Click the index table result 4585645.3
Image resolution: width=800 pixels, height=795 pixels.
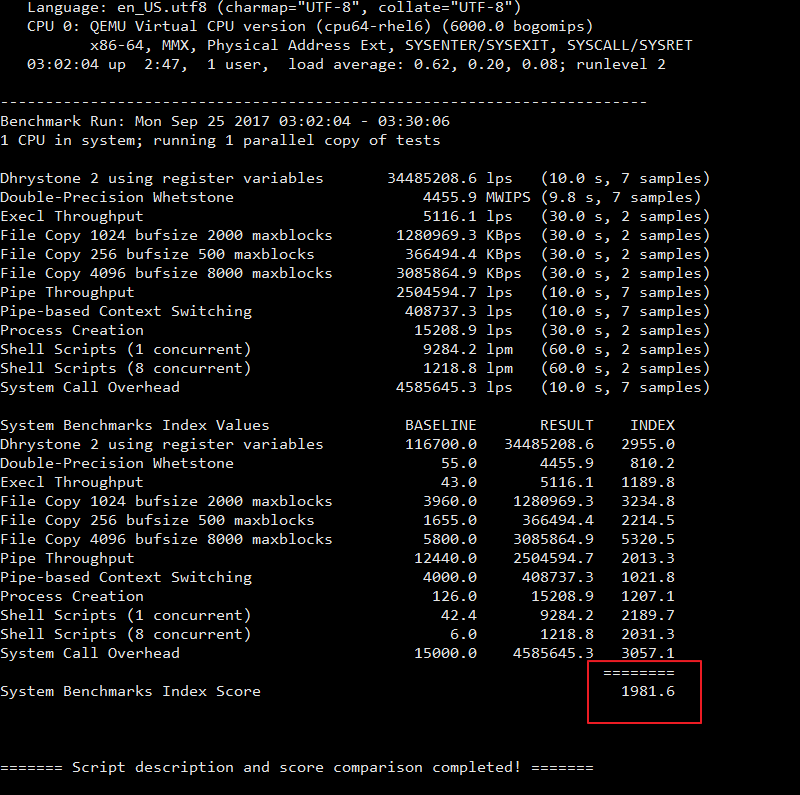pyautogui.click(x=554, y=653)
